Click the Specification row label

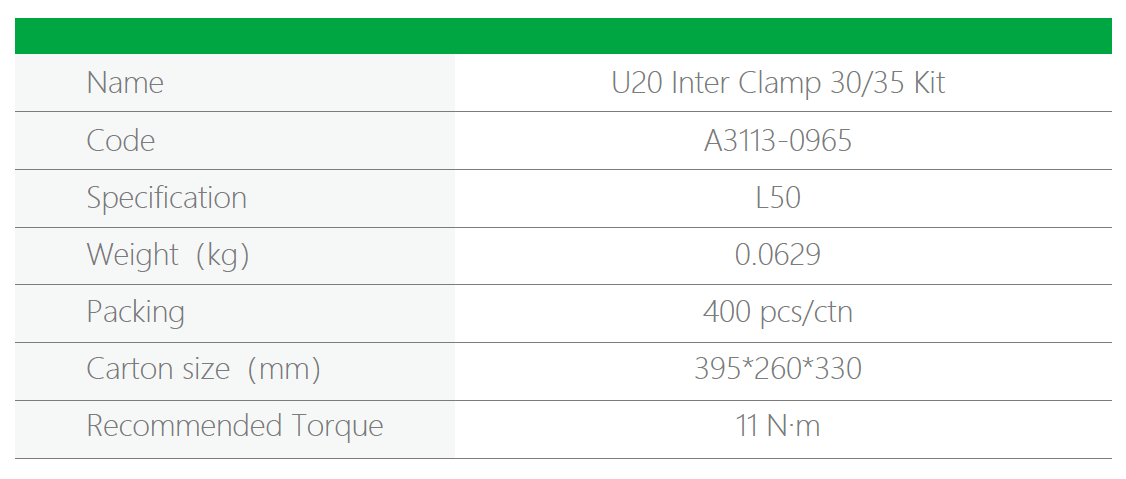[166, 198]
